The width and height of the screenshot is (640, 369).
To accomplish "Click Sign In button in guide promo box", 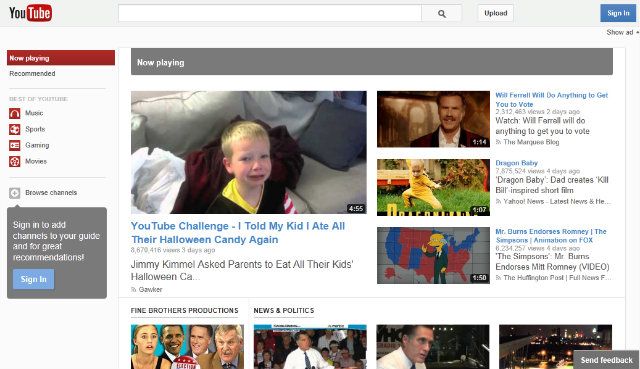I will (33, 279).
